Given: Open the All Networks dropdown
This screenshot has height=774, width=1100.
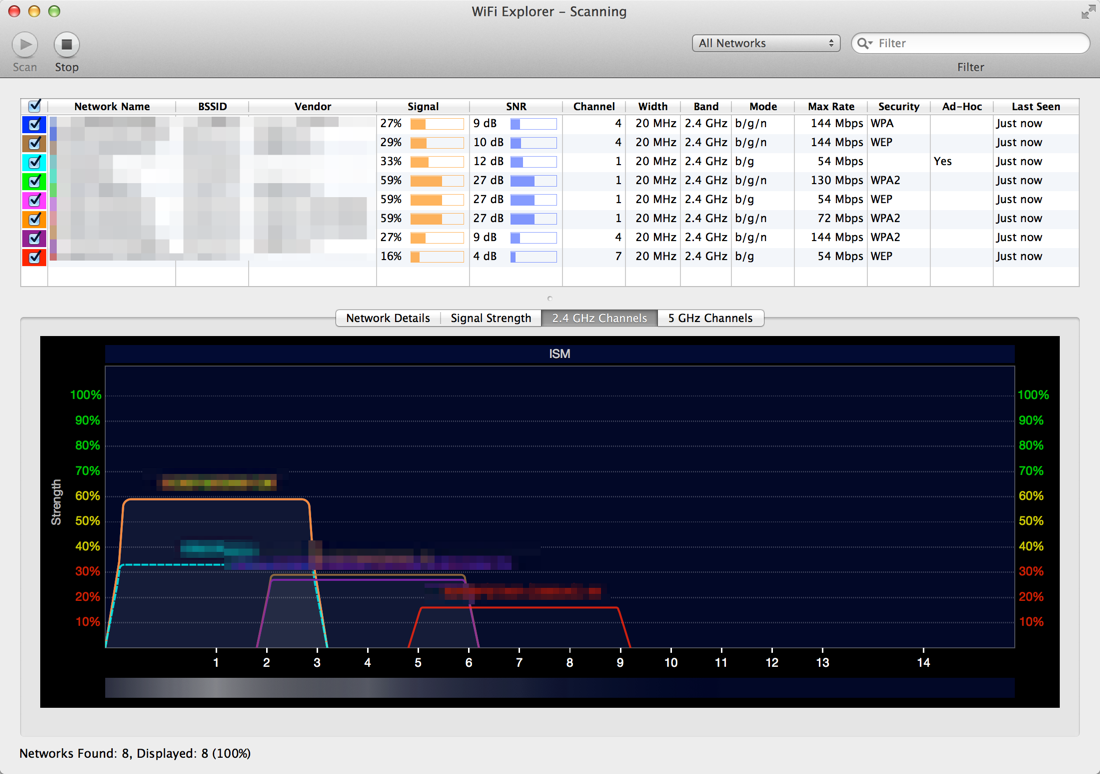Looking at the screenshot, I should click(766, 44).
